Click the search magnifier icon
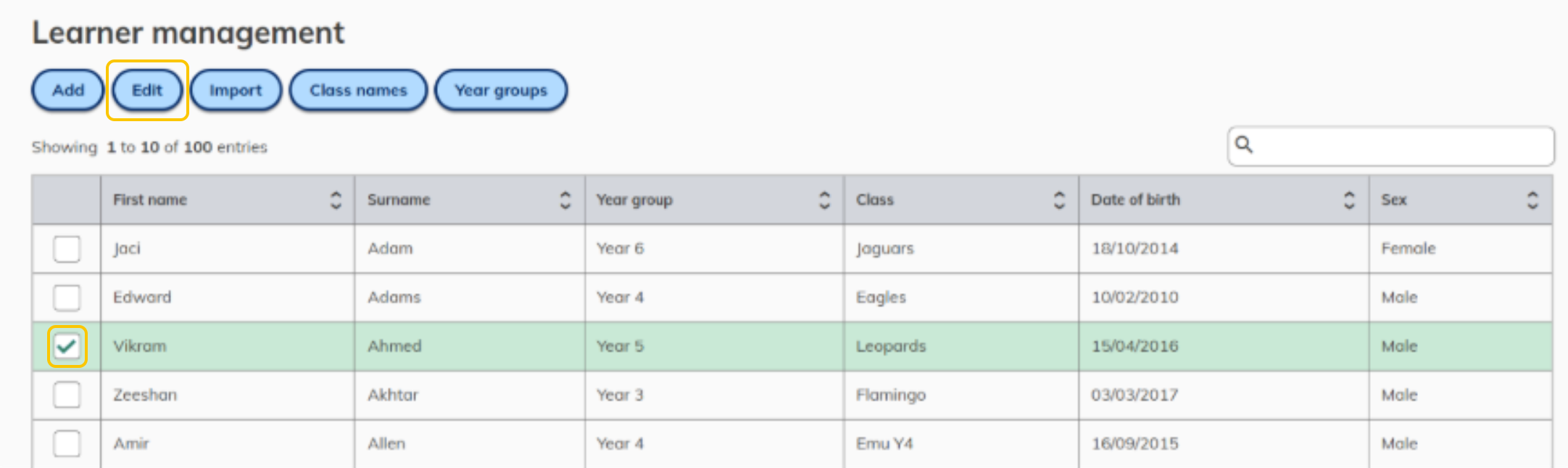 pos(1244,144)
